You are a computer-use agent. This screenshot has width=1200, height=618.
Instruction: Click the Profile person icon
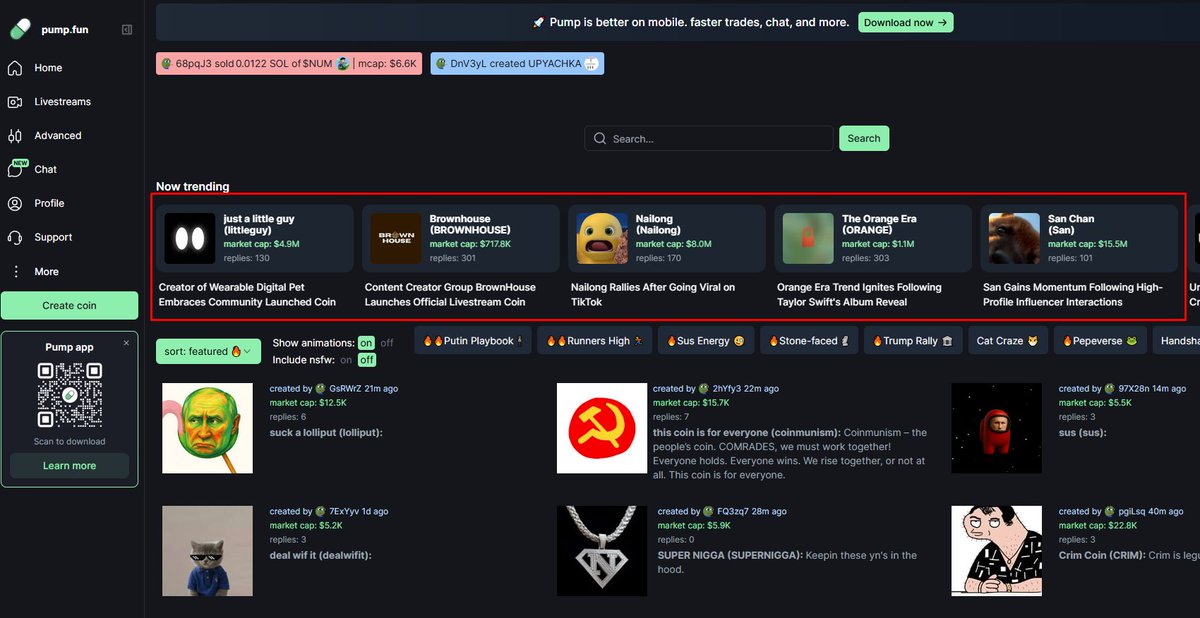tap(15, 204)
